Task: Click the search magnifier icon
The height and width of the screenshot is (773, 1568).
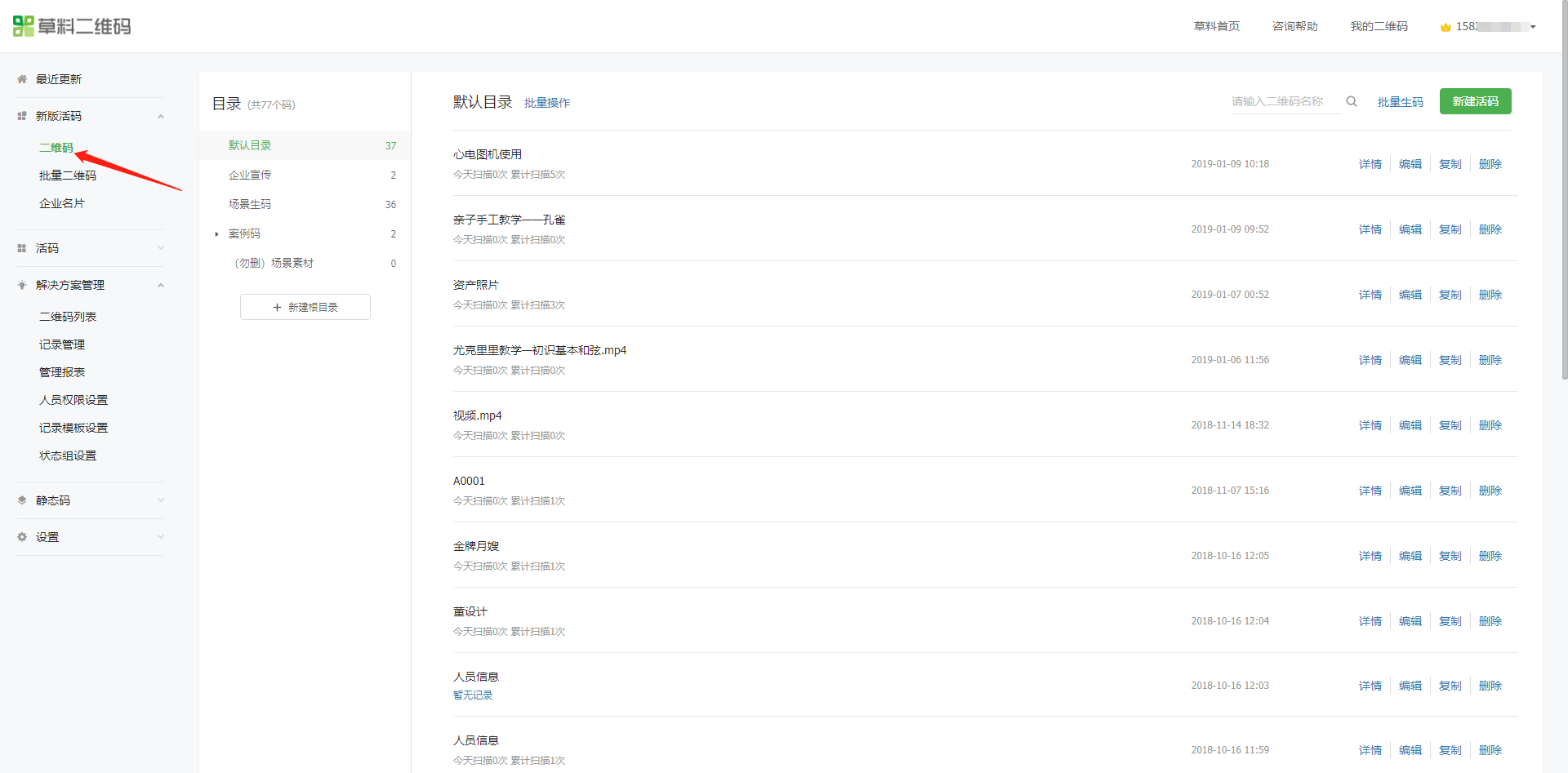Action: pos(1352,101)
